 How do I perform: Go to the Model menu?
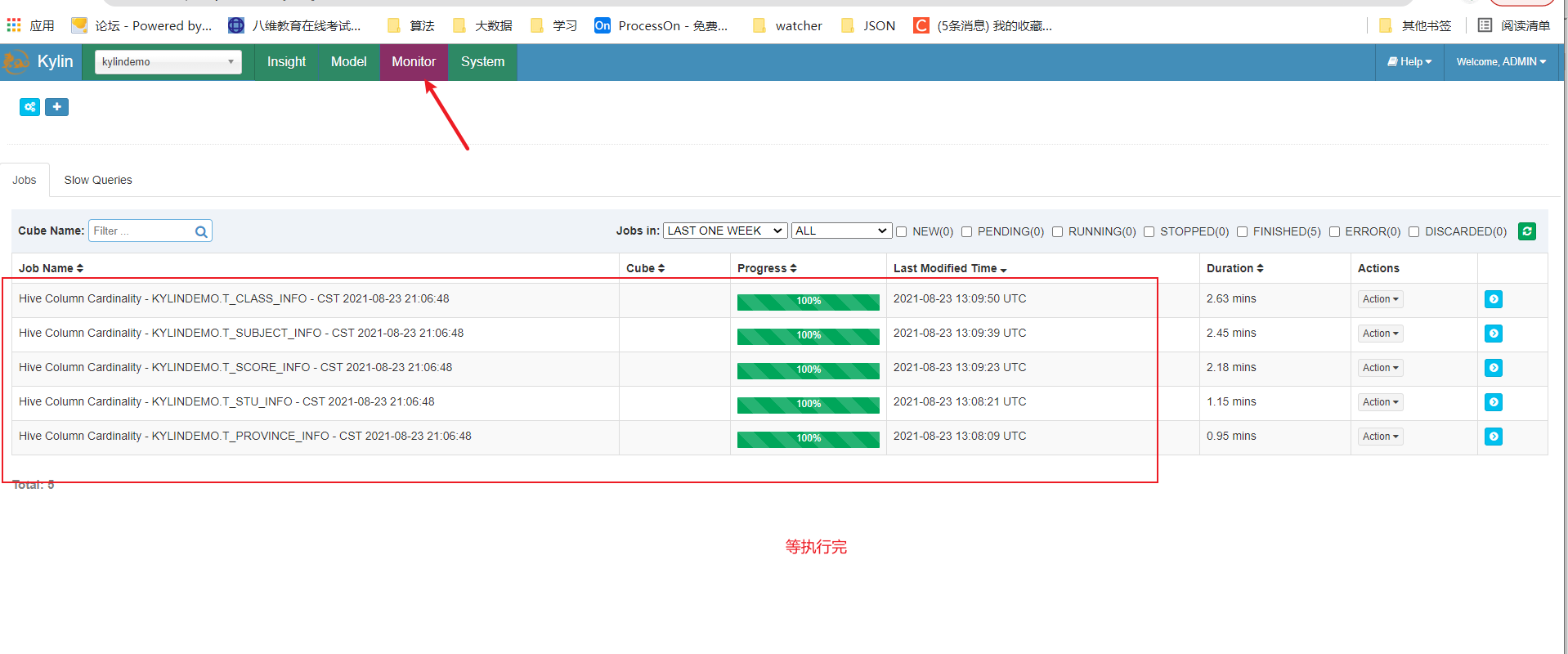pyautogui.click(x=349, y=62)
